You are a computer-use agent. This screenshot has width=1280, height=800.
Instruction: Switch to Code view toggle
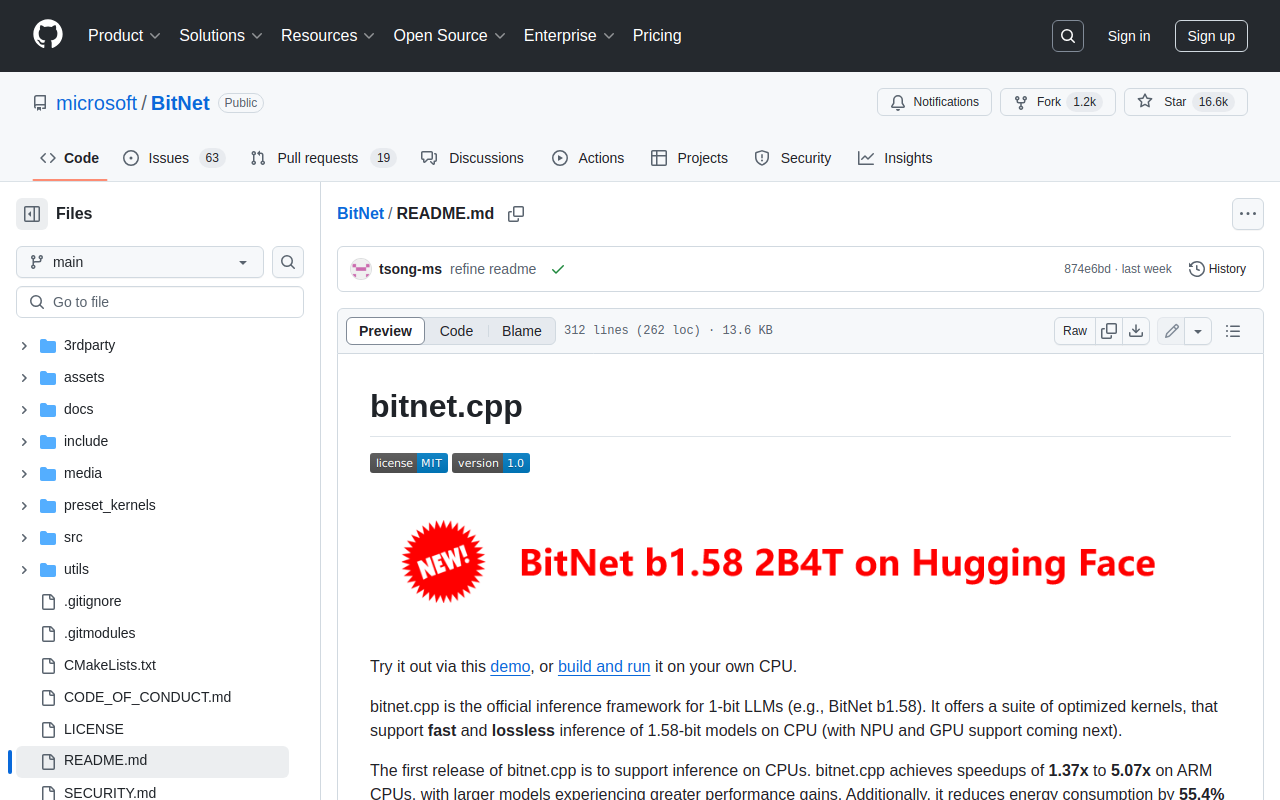pos(456,331)
